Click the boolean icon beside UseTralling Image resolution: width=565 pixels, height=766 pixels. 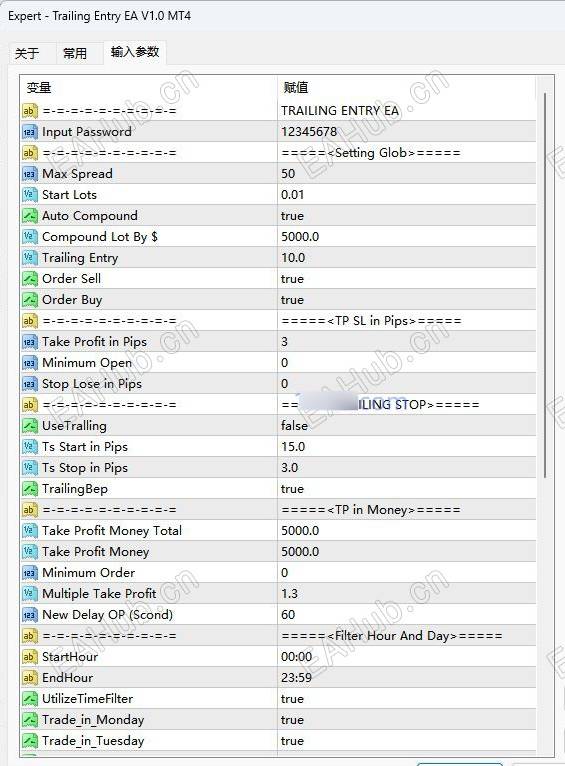coord(30,426)
